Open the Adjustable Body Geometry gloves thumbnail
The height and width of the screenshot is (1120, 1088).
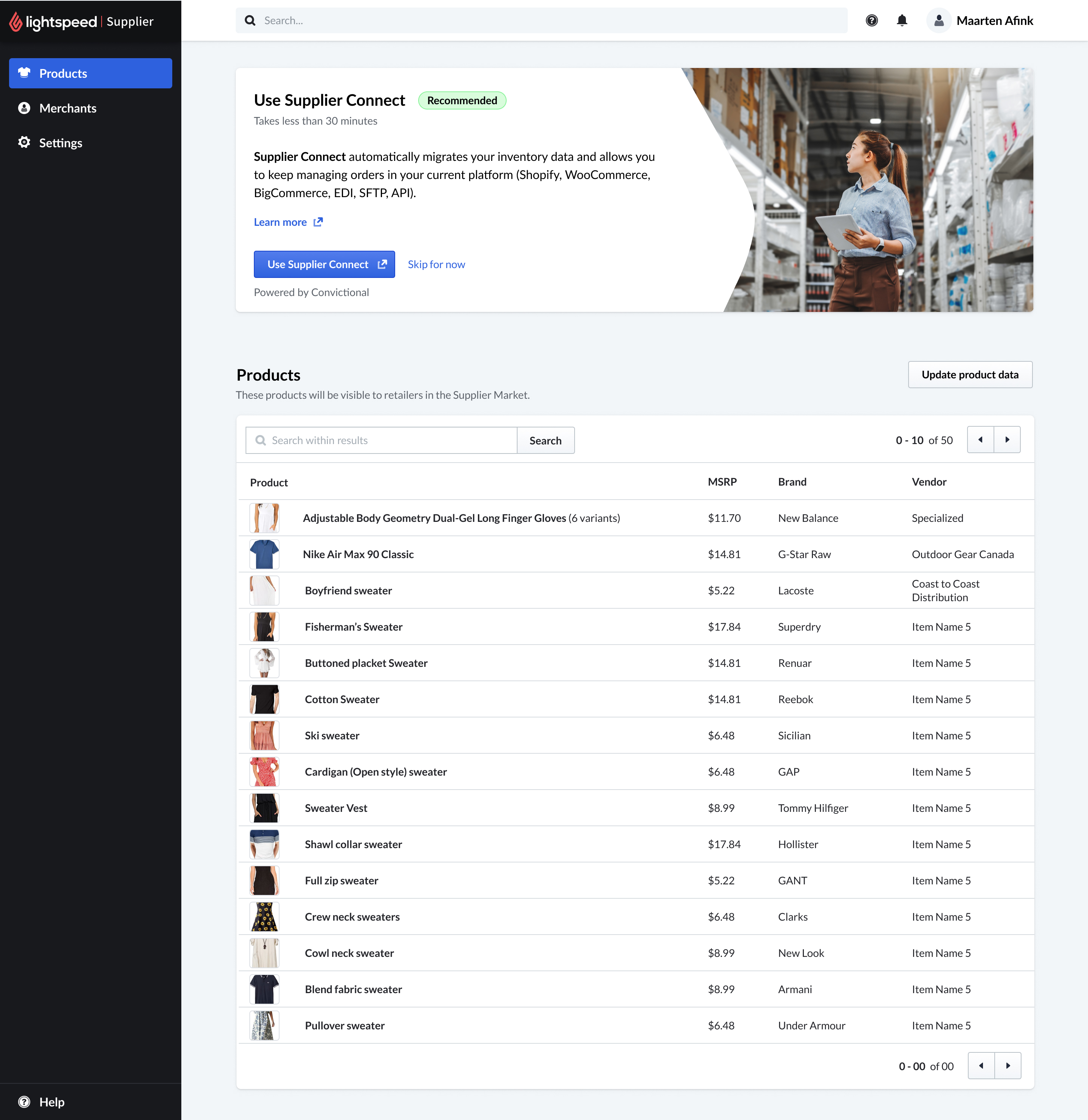(x=264, y=518)
